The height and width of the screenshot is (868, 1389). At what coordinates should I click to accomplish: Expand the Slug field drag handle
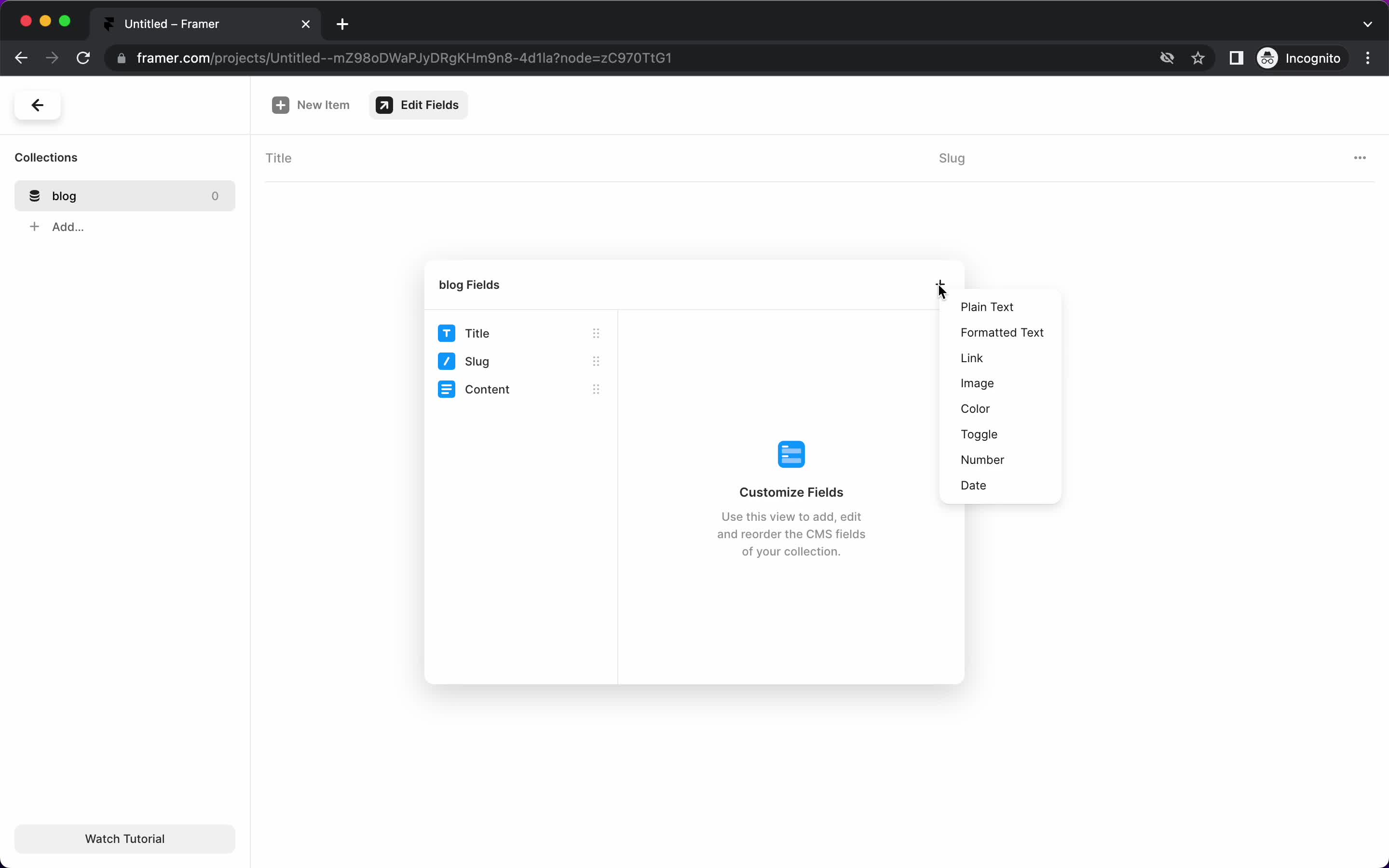click(596, 361)
